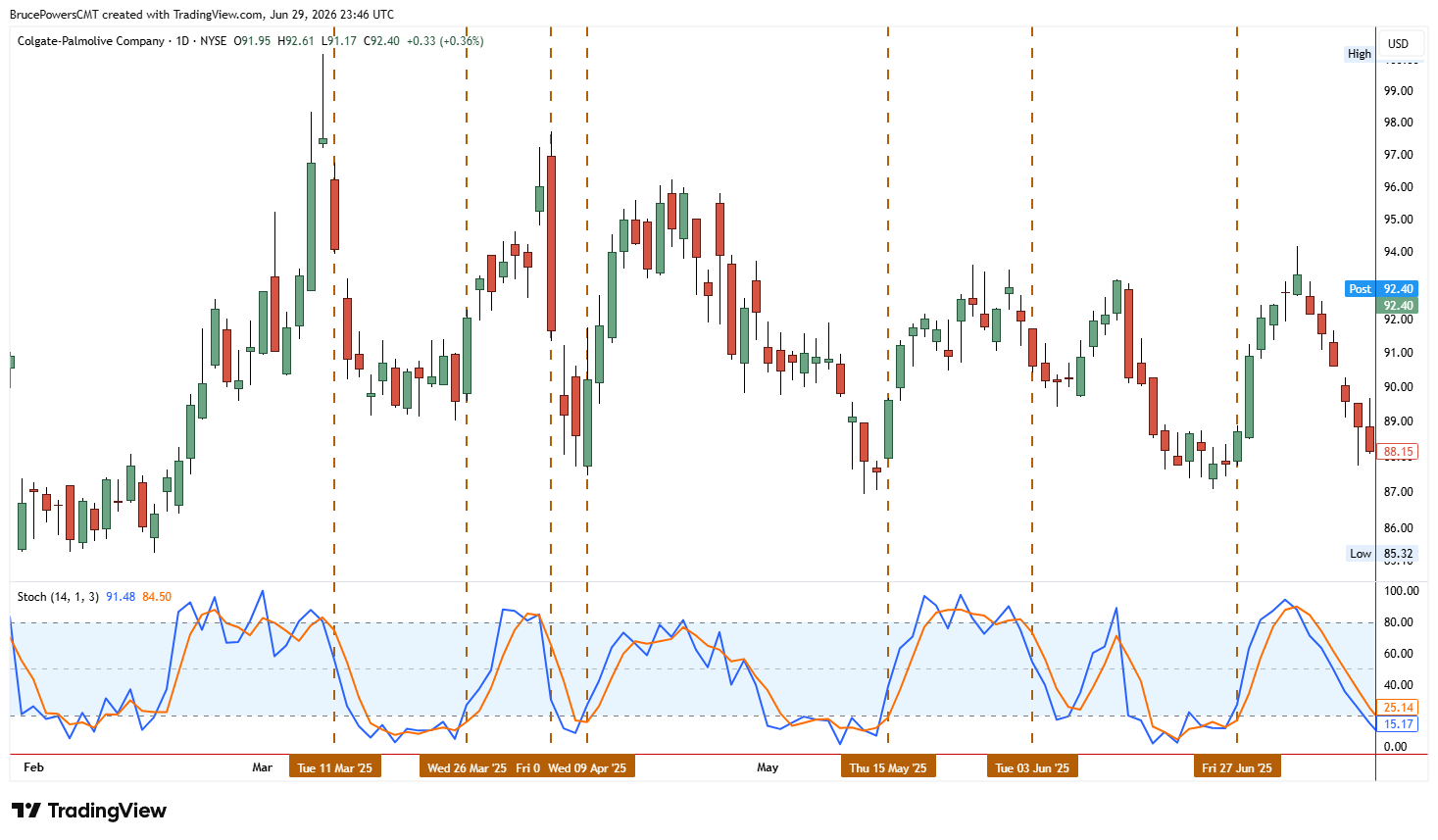
Task: Click the high value H92.61
Action: [x=296, y=41]
